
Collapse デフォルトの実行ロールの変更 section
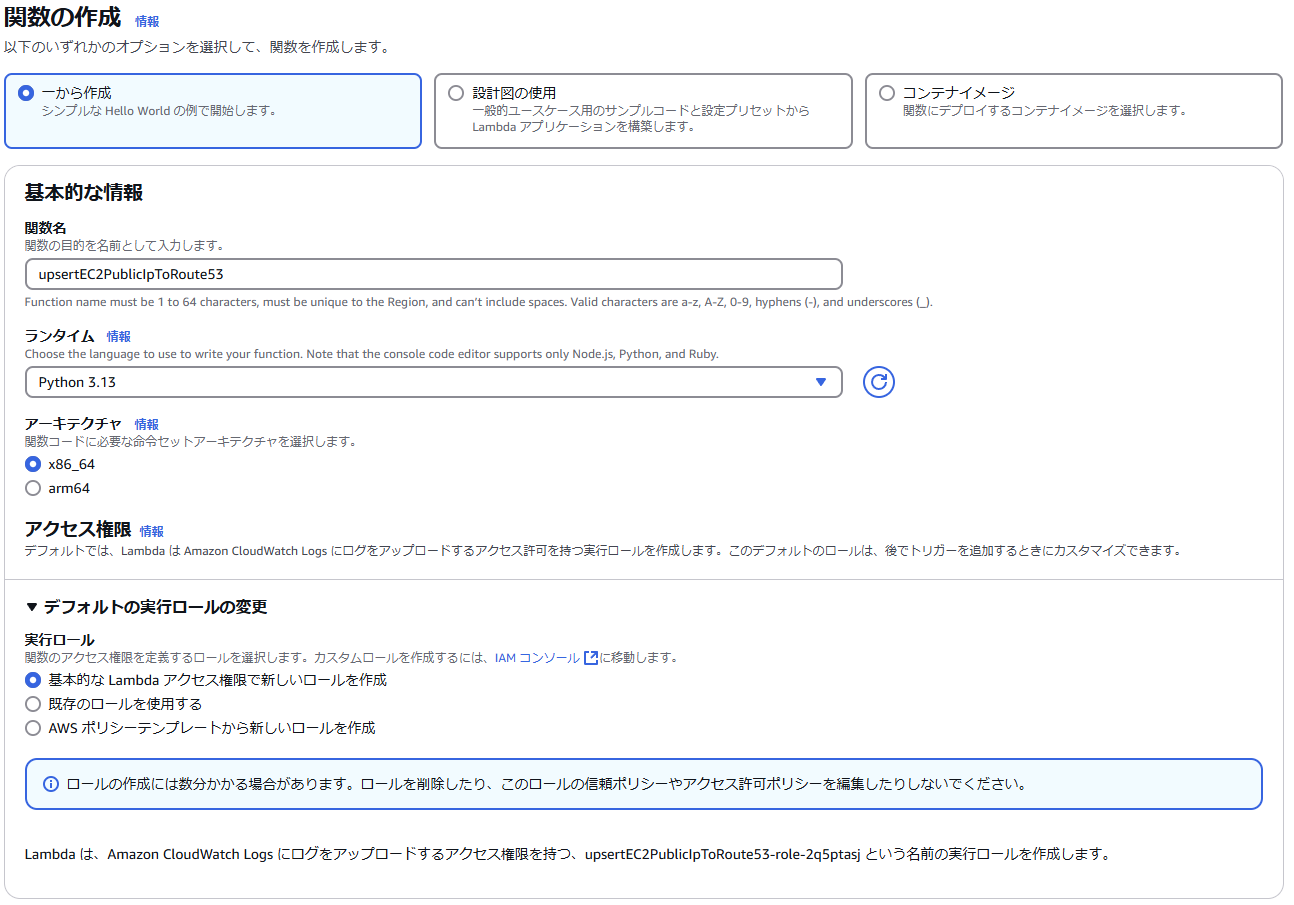coord(146,607)
